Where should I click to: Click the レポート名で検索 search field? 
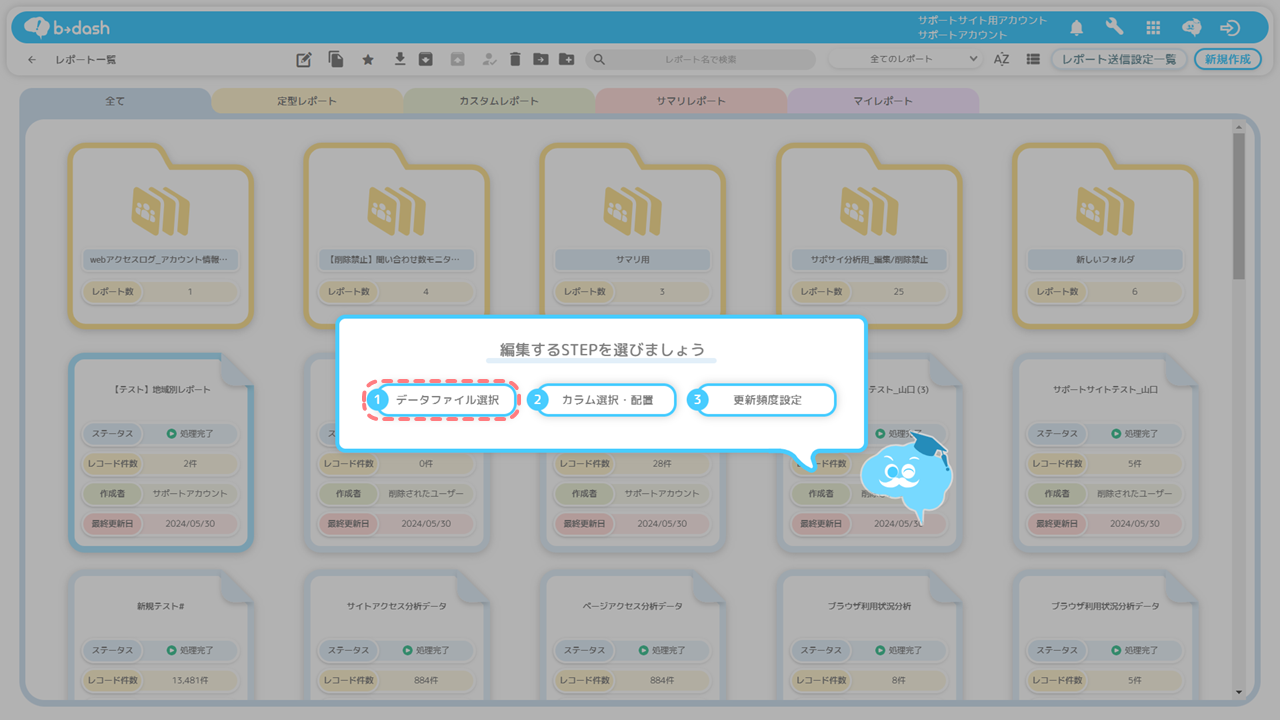coord(700,60)
